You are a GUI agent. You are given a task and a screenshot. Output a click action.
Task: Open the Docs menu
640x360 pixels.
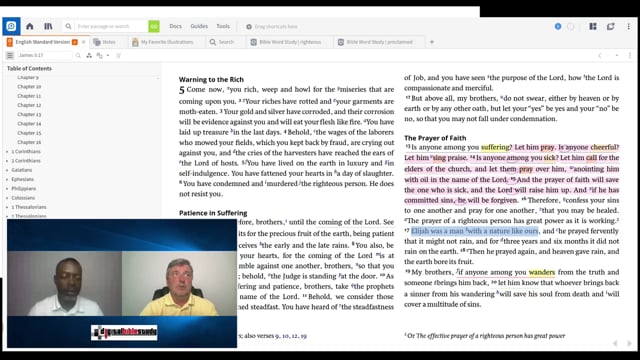[x=176, y=26]
